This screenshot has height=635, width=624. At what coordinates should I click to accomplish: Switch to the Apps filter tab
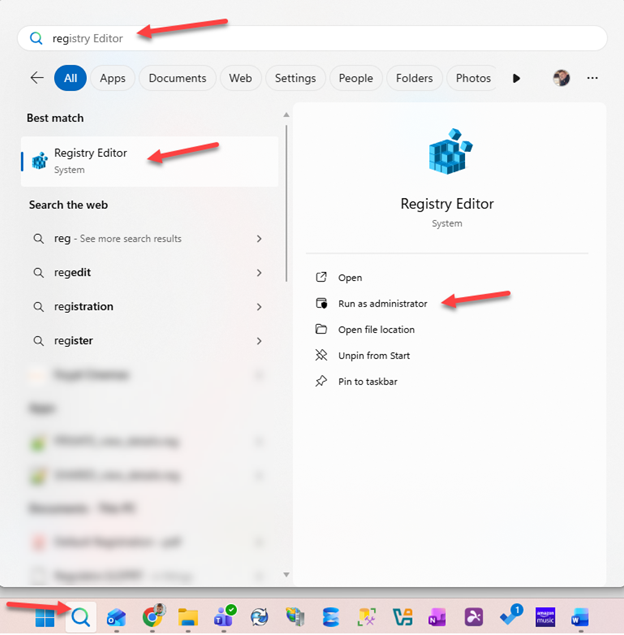pyautogui.click(x=113, y=78)
